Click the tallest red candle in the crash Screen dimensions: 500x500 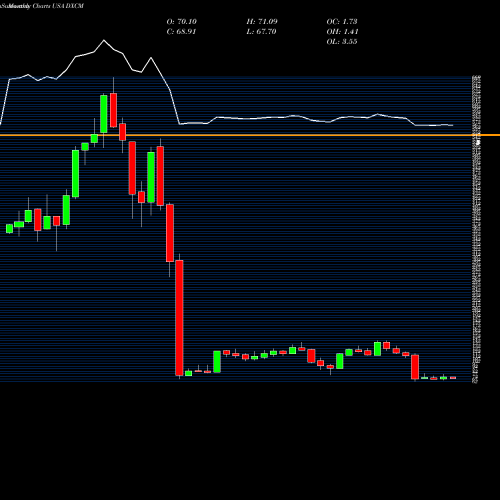pyautogui.click(x=179, y=318)
